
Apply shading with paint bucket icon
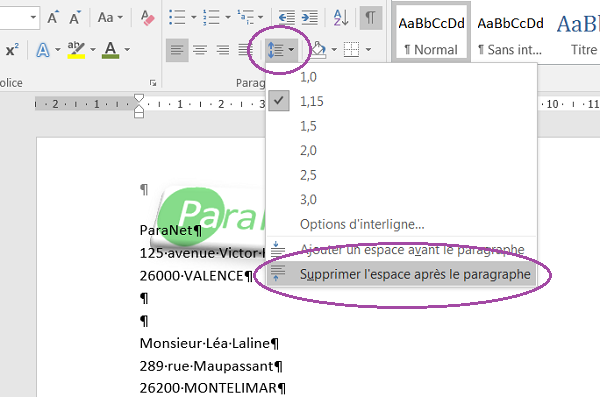(318, 50)
